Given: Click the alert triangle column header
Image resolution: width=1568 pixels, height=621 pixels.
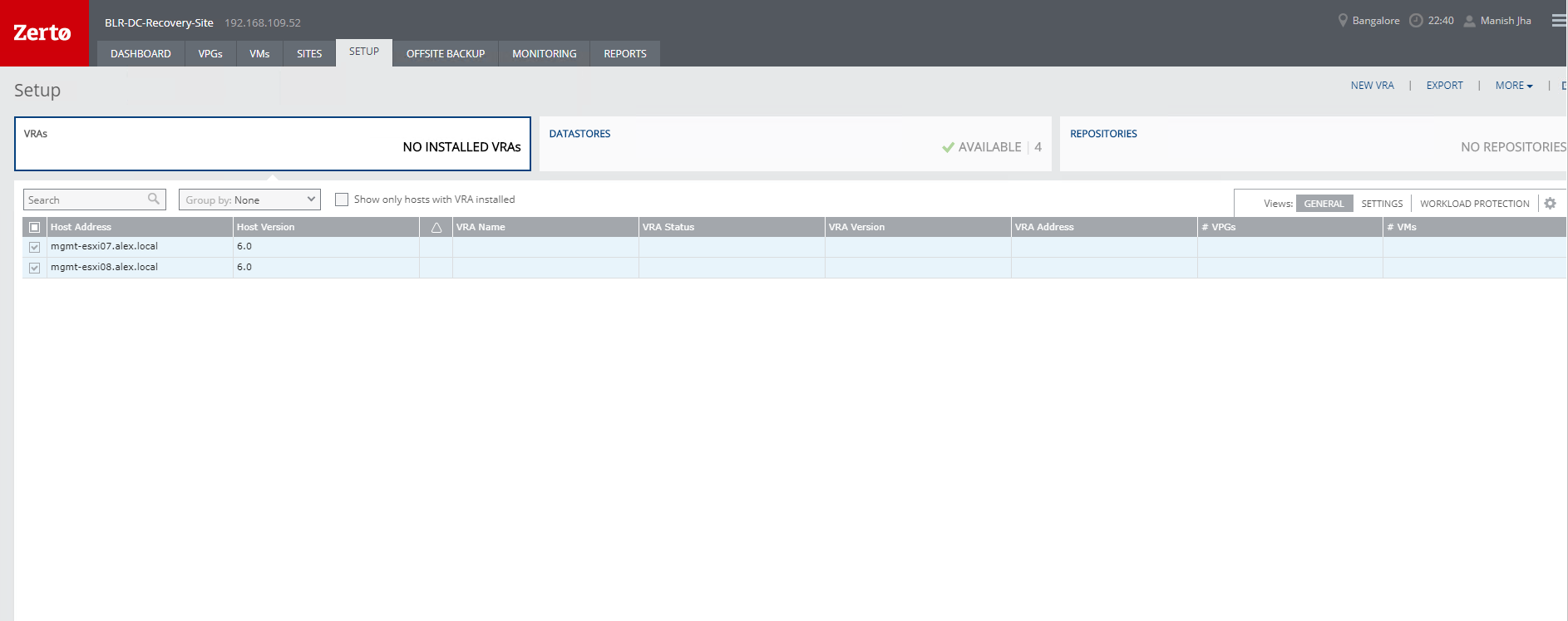Looking at the screenshot, I should tap(436, 227).
